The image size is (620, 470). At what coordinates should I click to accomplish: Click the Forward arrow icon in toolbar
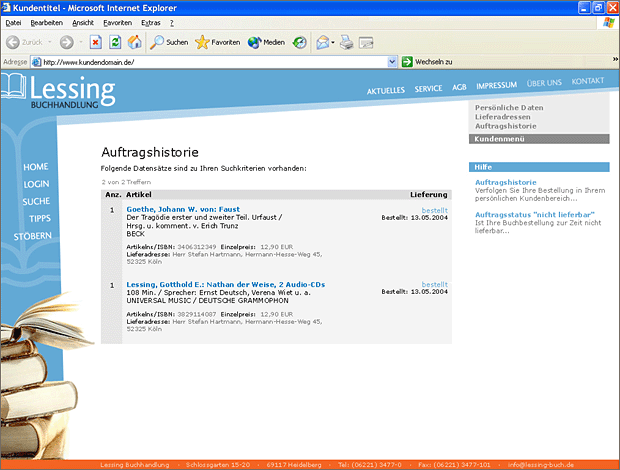pyautogui.click(x=66, y=42)
